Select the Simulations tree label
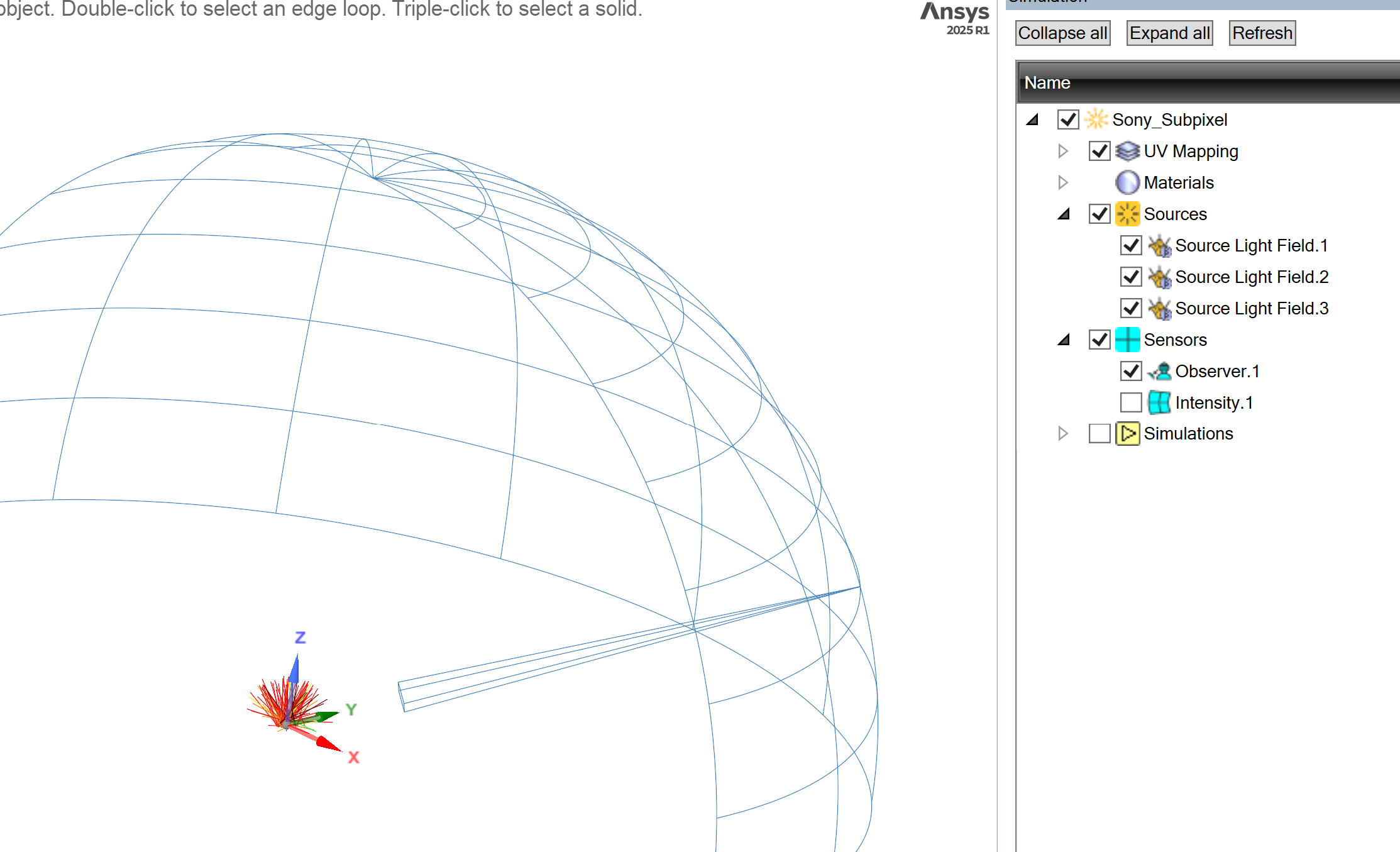1400x852 pixels. 1188,433
